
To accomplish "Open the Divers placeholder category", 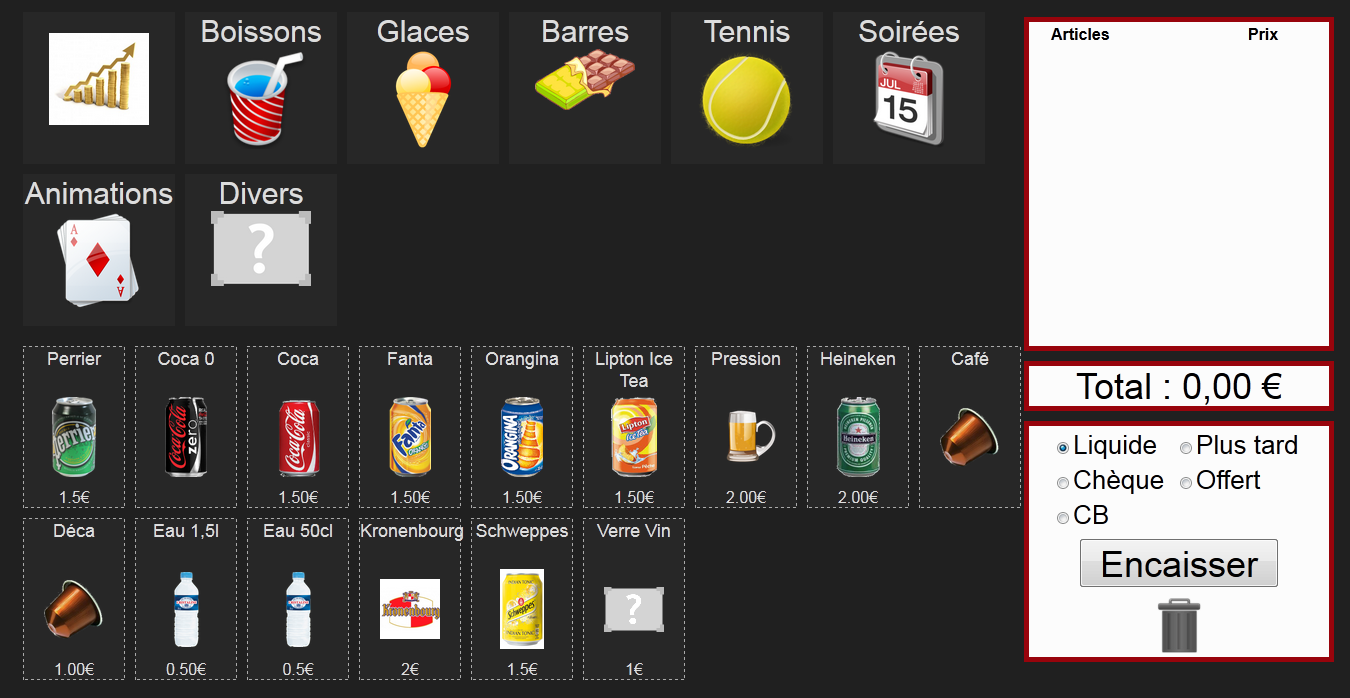I will tap(261, 250).
